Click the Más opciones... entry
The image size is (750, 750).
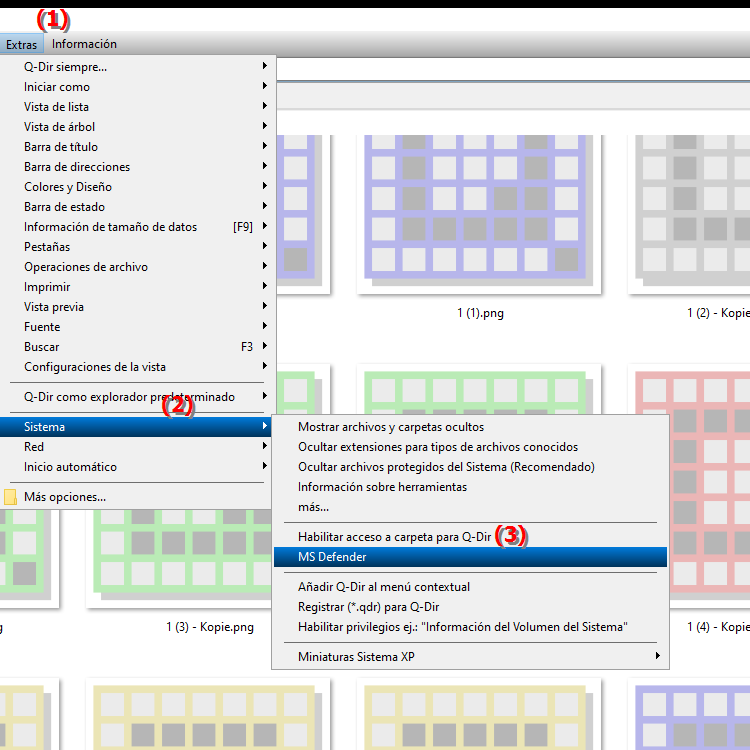(136, 497)
